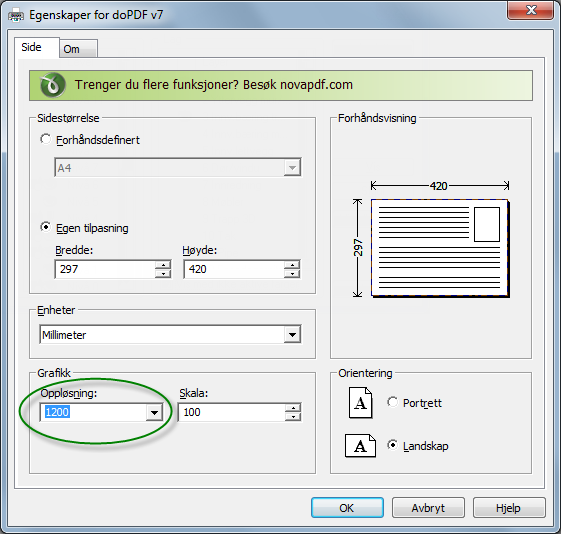Confirm with the OK button
Image resolution: width=561 pixels, height=534 pixels.
click(x=347, y=508)
